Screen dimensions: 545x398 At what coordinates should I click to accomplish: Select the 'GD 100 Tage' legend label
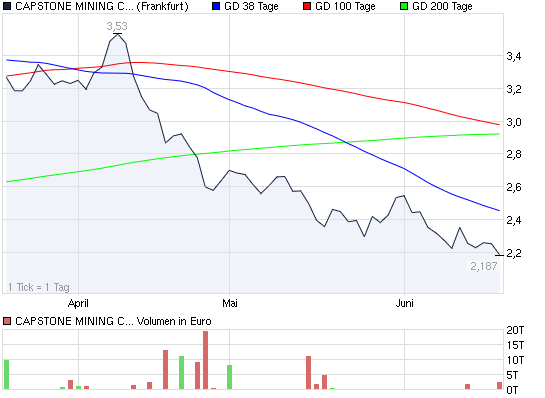pos(345,6)
